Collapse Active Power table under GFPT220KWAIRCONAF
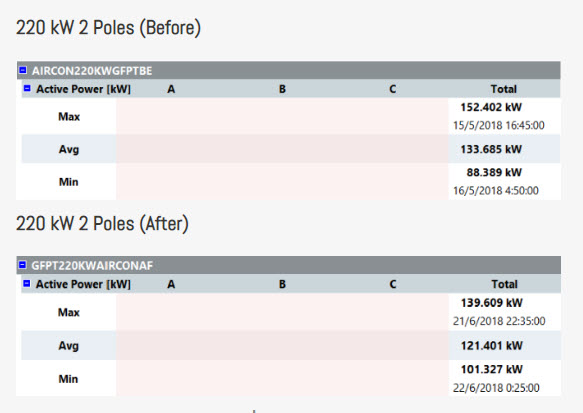 27,284
